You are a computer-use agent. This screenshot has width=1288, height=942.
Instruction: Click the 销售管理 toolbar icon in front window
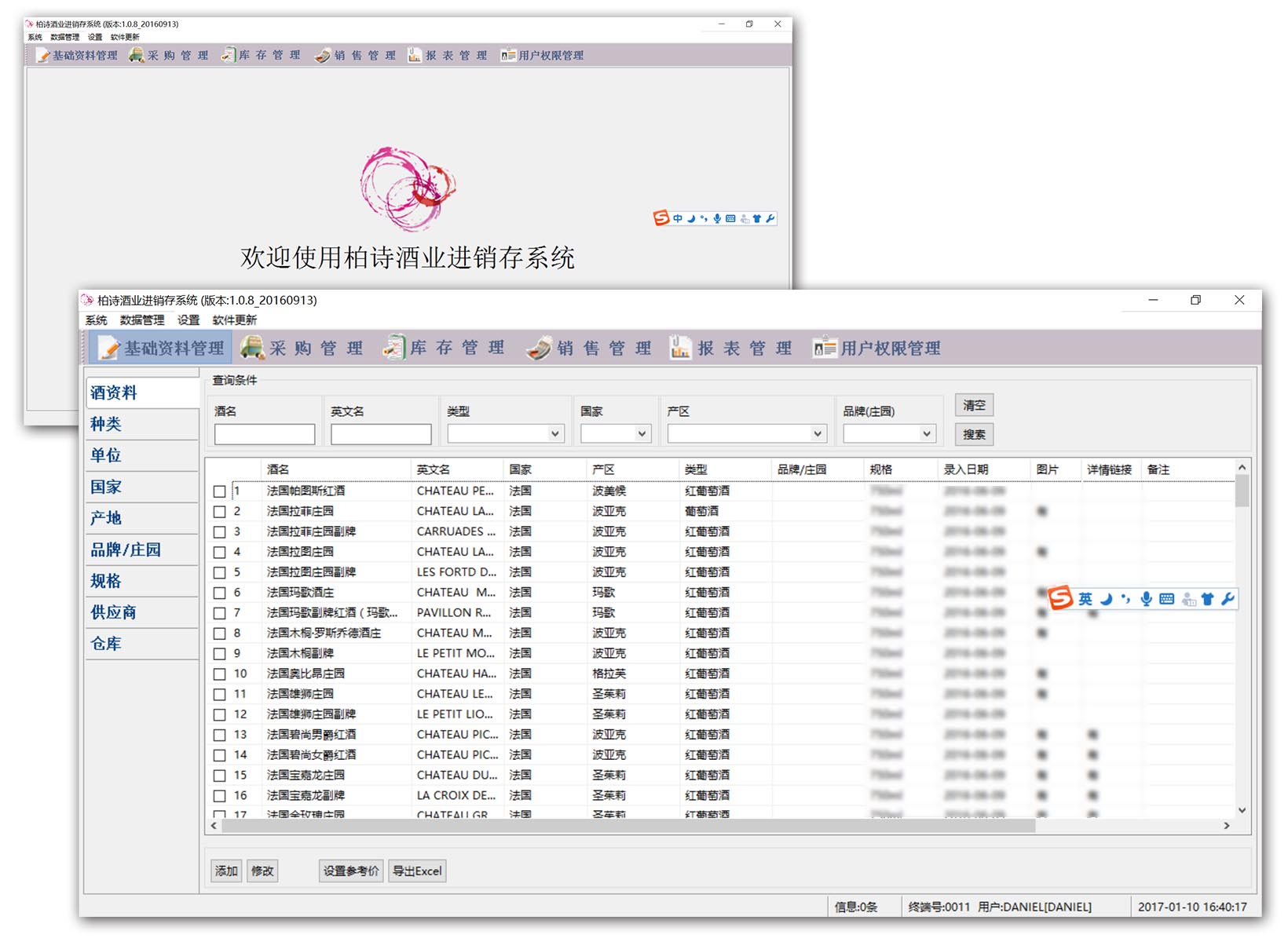pos(540,348)
